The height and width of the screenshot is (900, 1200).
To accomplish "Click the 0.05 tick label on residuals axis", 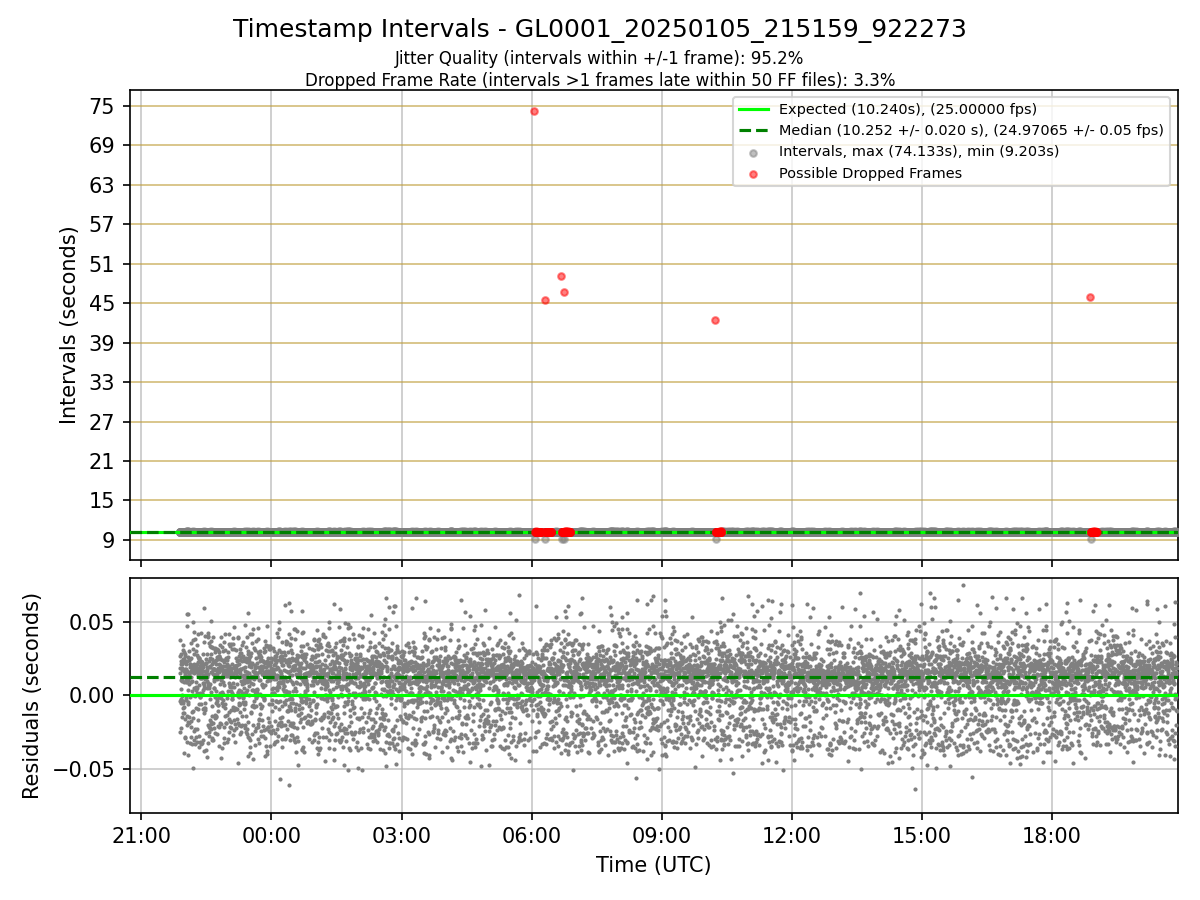I will click(95, 622).
